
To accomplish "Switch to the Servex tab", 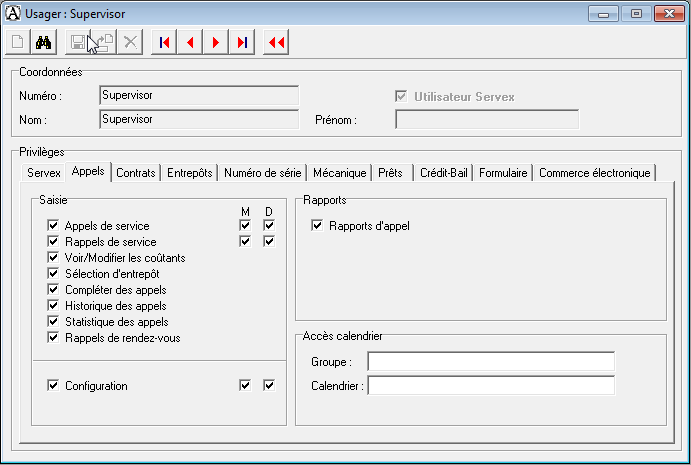I will tap(44, 173).
